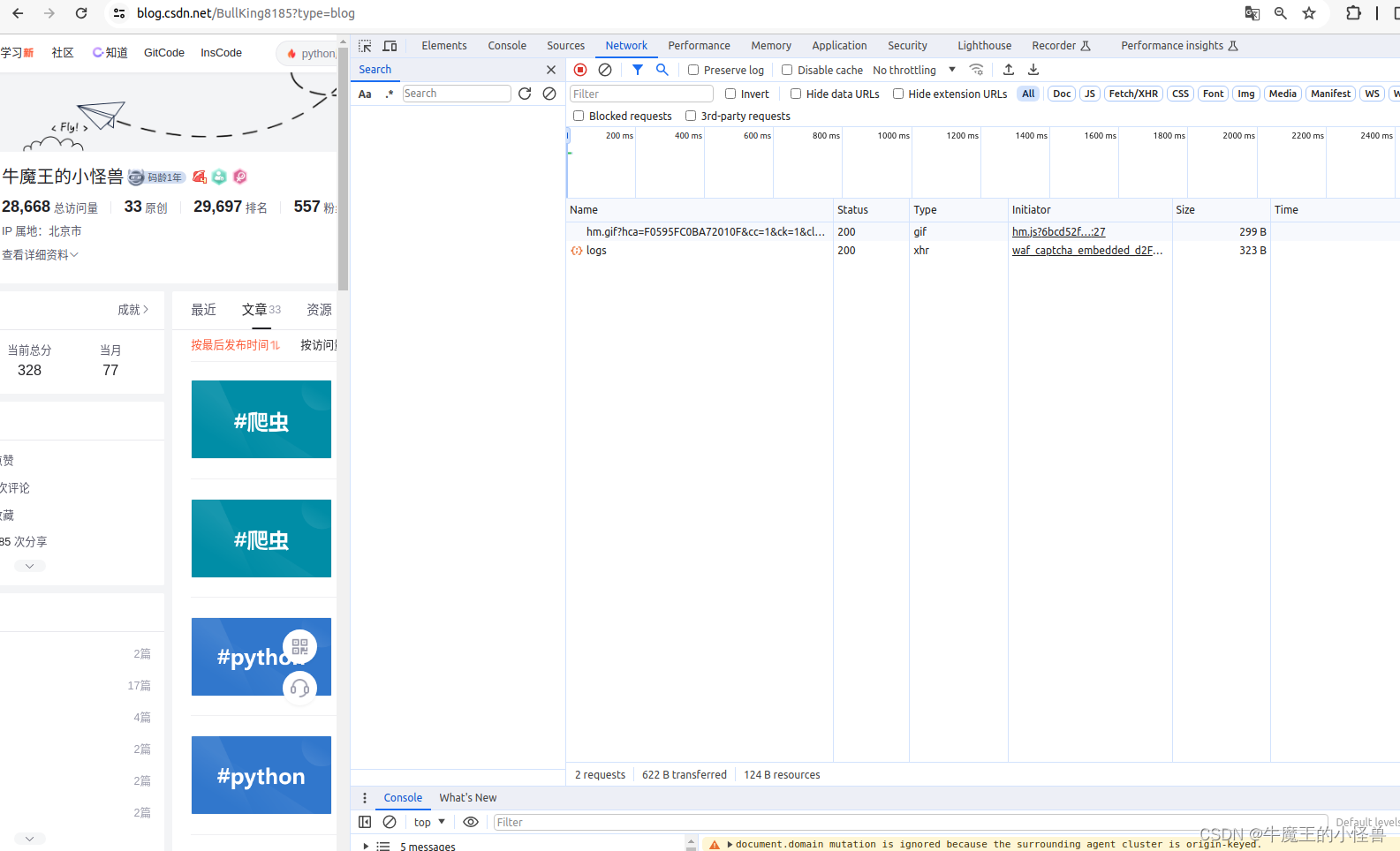
Task: Click the page vertical scrollbar
Action: 343,170
